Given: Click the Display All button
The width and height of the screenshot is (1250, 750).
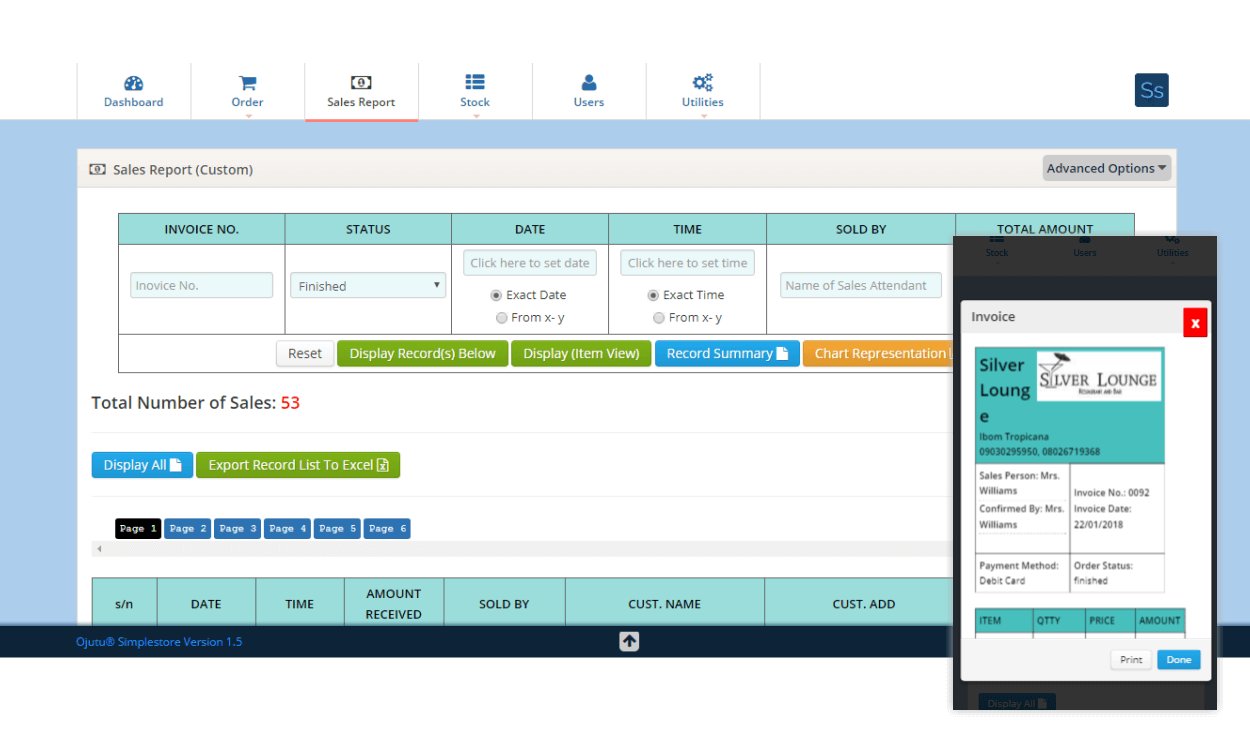Looking at the screenshot, I should [142, 465].
